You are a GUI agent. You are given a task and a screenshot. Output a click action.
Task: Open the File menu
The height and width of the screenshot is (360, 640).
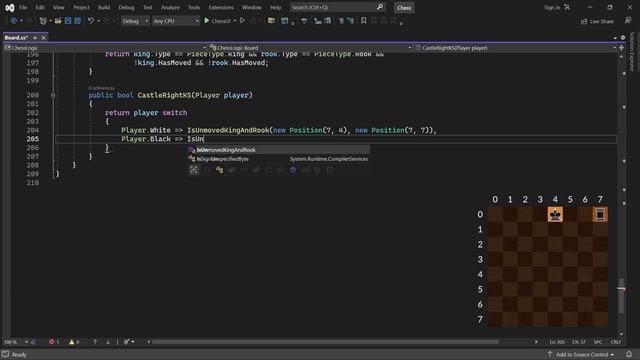[23, 7]
